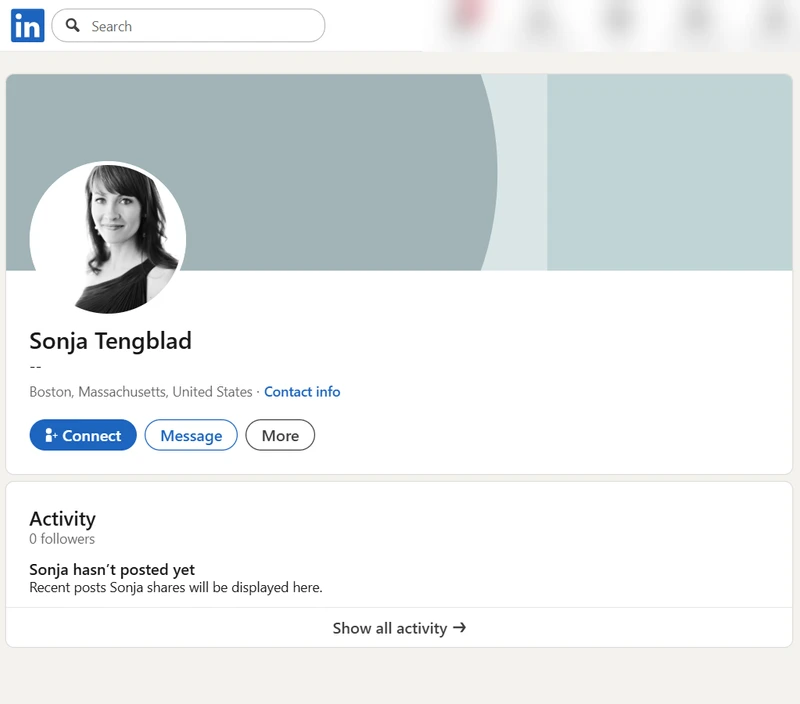800x704 pixels.
Task: Click the Activity section heading
Action: [62, 519]
